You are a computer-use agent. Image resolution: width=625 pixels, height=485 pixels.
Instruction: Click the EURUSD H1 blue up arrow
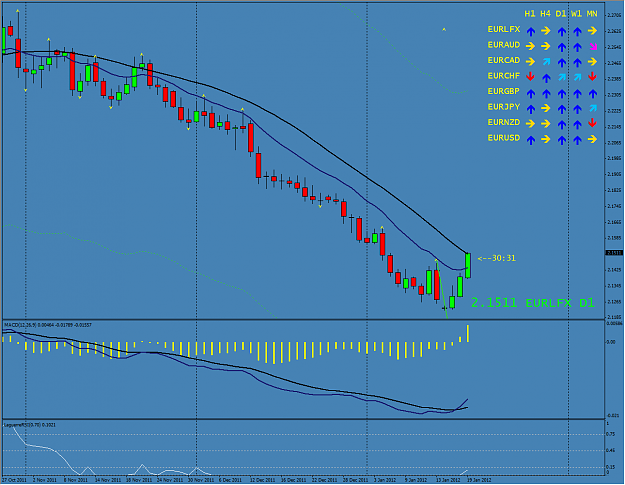[530, 140]
